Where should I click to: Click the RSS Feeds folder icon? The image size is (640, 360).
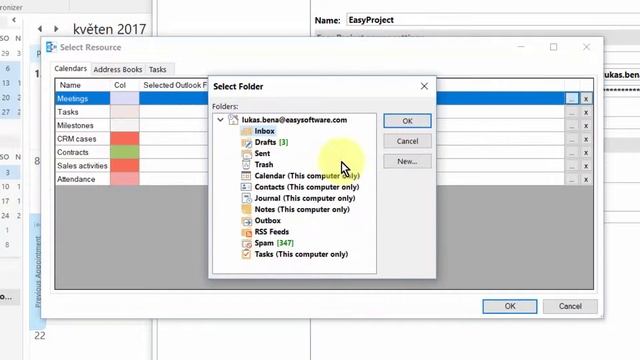[x=246, y=232]
